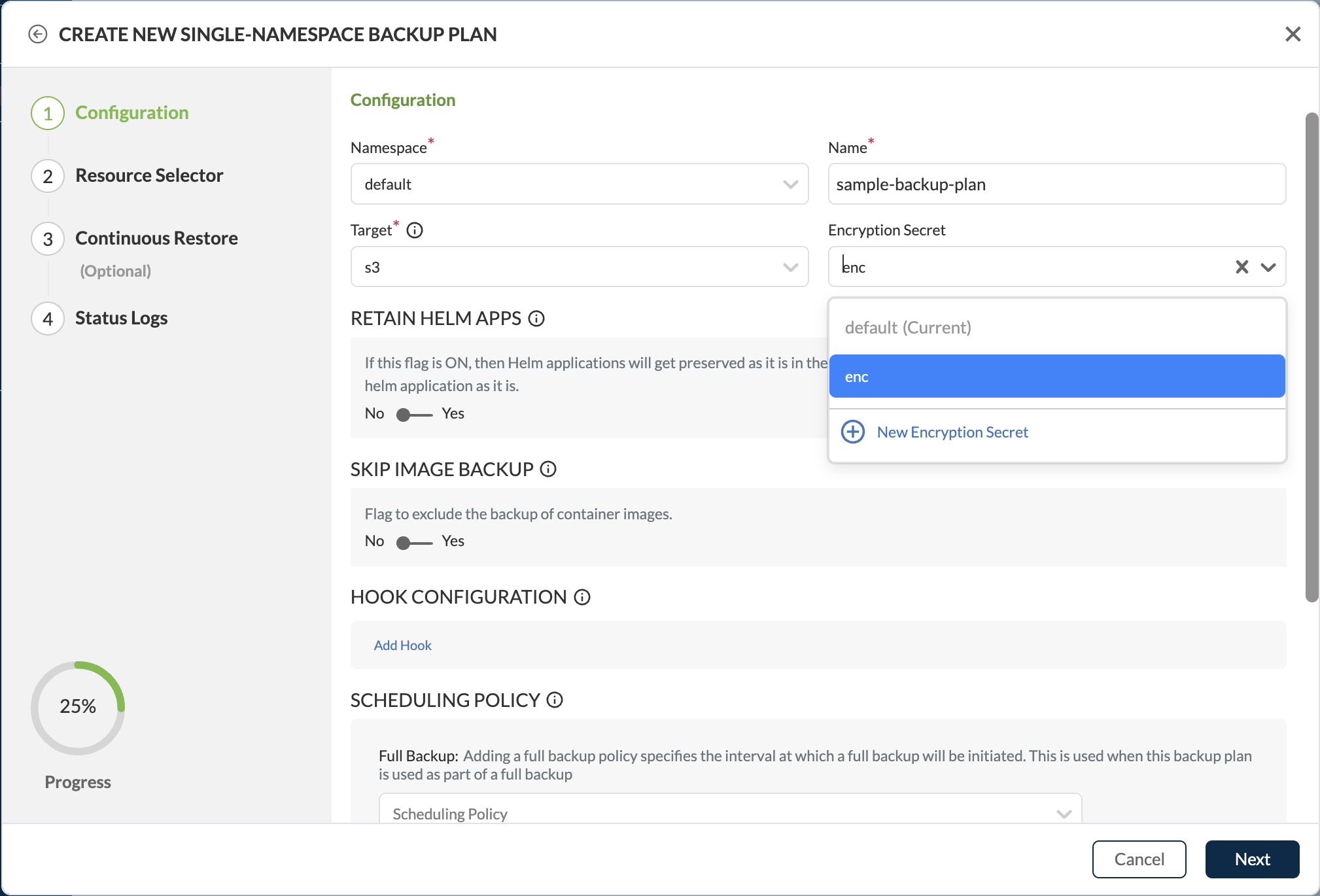Clear the Encryption Secret selection

(x=1242, y=267)
